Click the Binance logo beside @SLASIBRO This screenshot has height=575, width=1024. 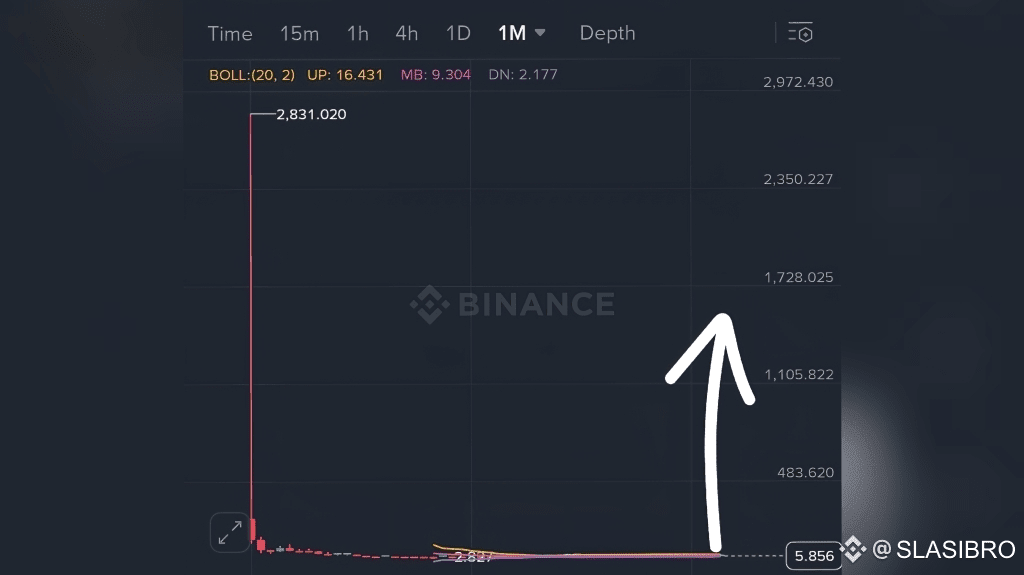coord(852,549)
